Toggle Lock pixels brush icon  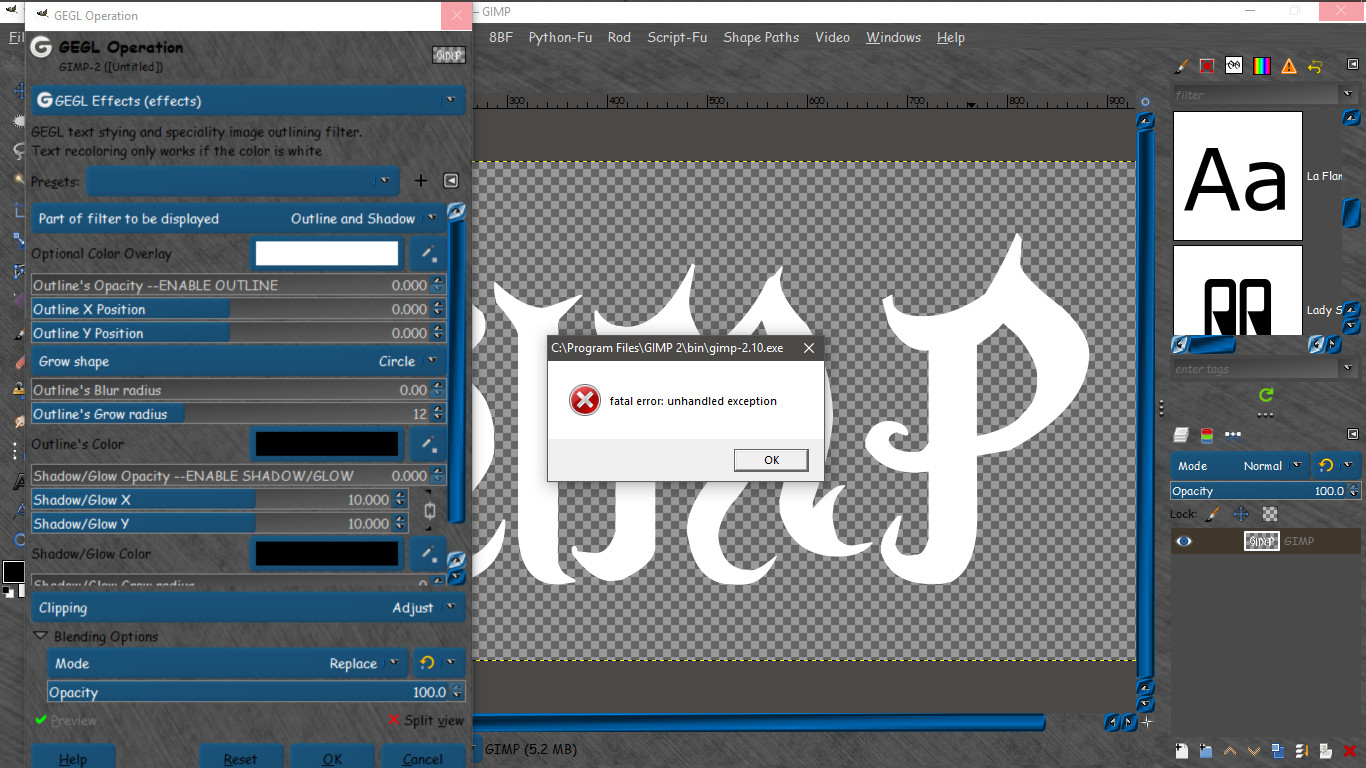(1213, 514)
